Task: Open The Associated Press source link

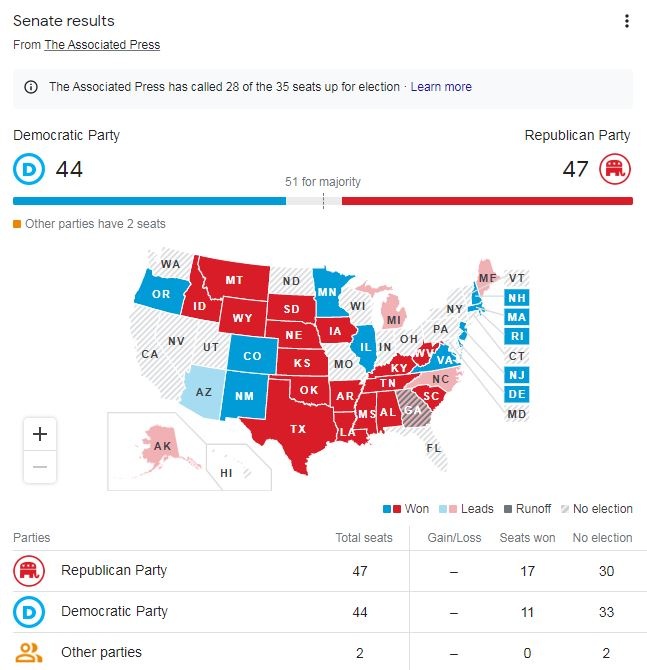Action: click(102, 45)
